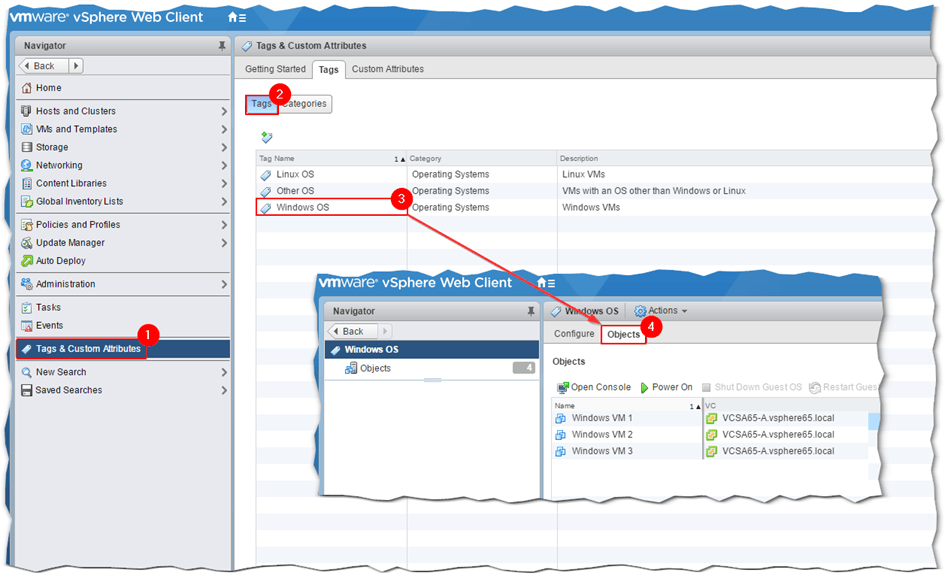
Task: Click the New Tag icon above table
Action: (266, 137)
